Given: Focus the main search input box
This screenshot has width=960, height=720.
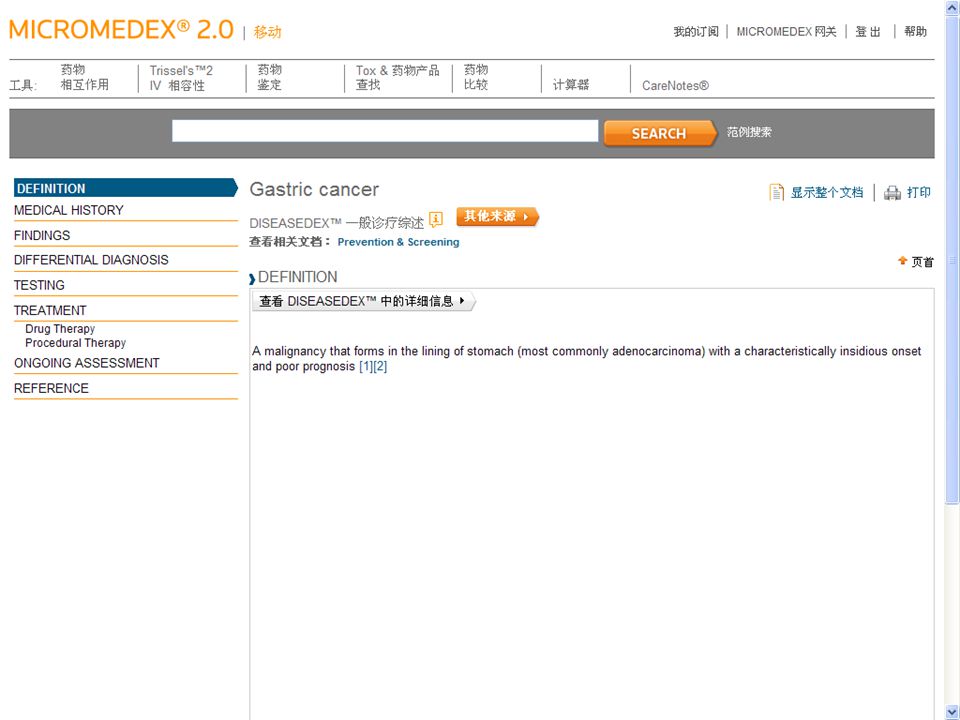Looking at the screenshot, I should click(385, 131).
